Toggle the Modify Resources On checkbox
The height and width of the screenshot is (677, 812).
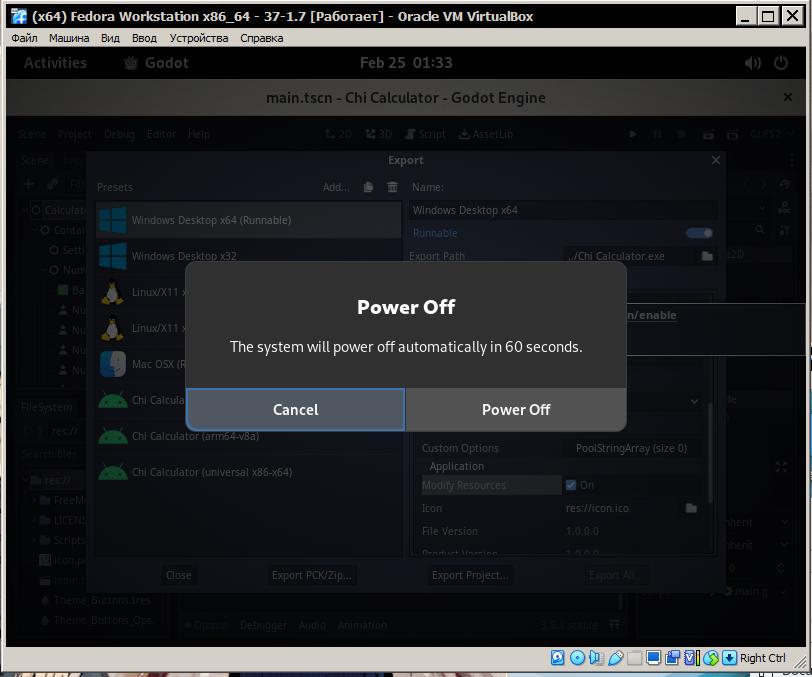point(571,485)
